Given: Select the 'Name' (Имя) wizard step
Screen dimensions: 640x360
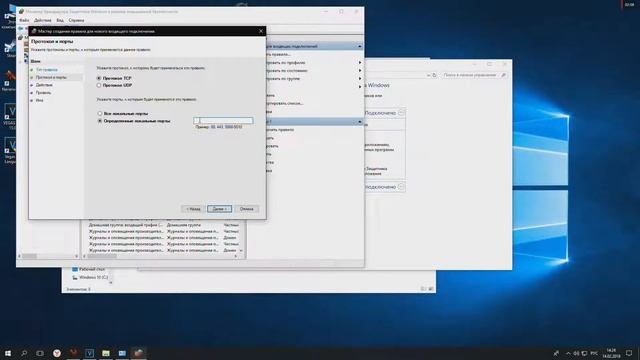Looking at the screenshot, I should click(39, 100).
